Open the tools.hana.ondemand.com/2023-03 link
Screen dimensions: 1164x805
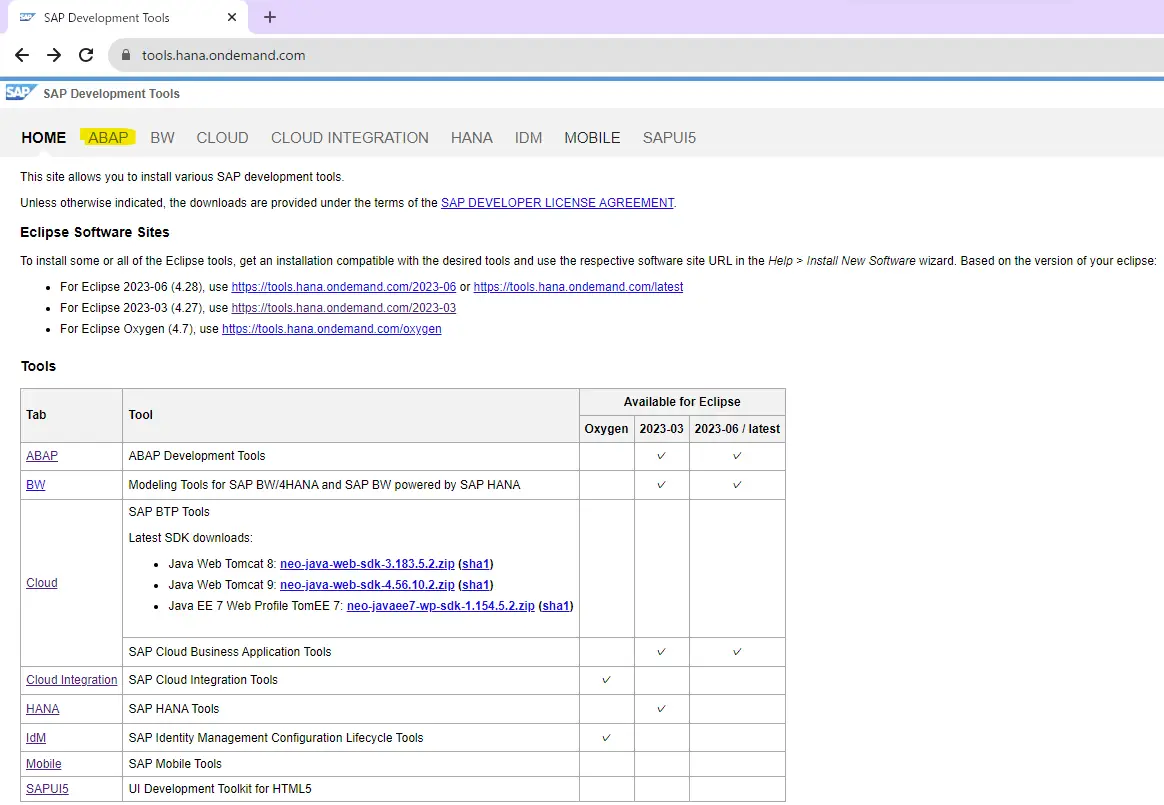[344, 307]
